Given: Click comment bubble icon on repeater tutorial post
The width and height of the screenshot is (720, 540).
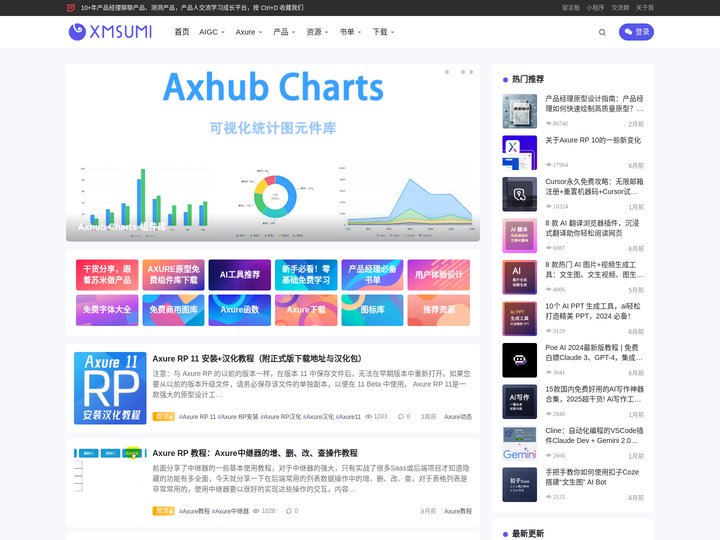Looking at the screenshot, I should 289,511.
